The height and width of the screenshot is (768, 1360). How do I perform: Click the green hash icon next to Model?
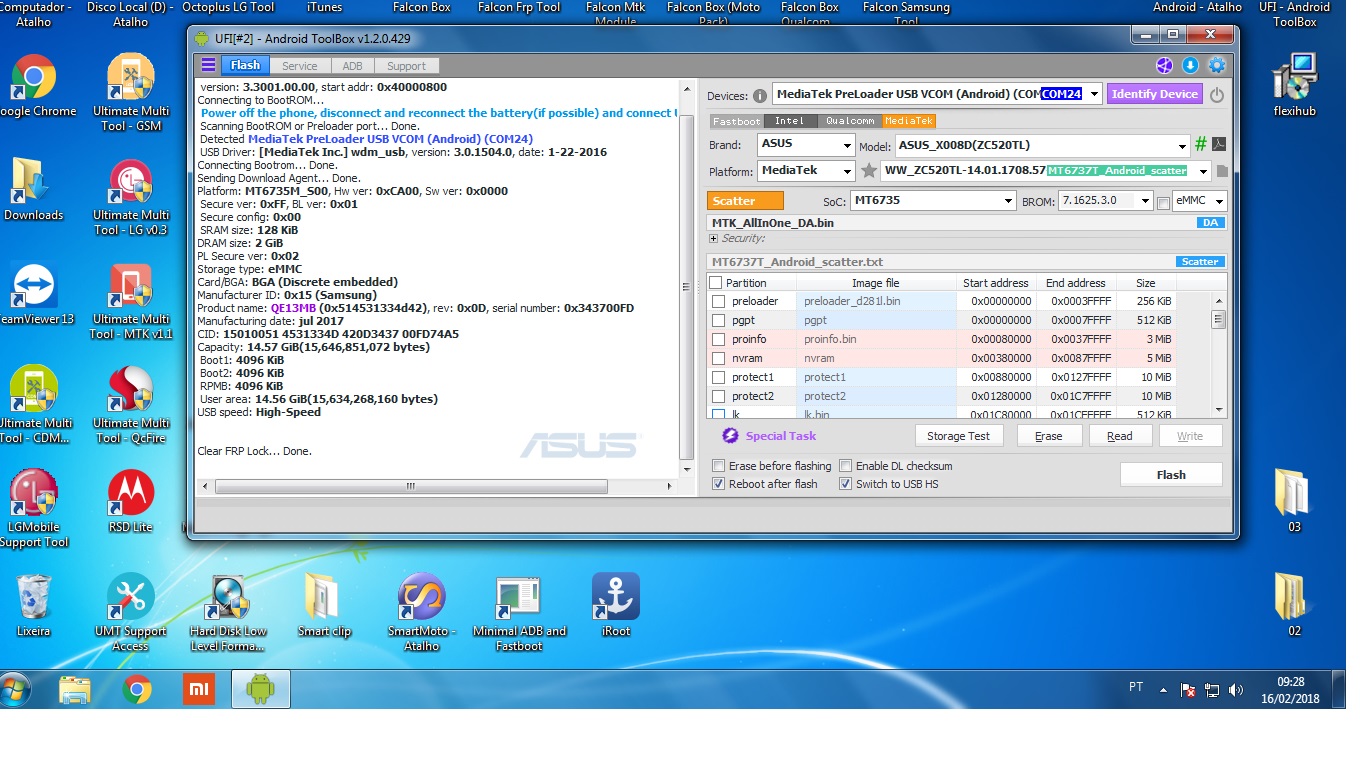coord(1201,144)
